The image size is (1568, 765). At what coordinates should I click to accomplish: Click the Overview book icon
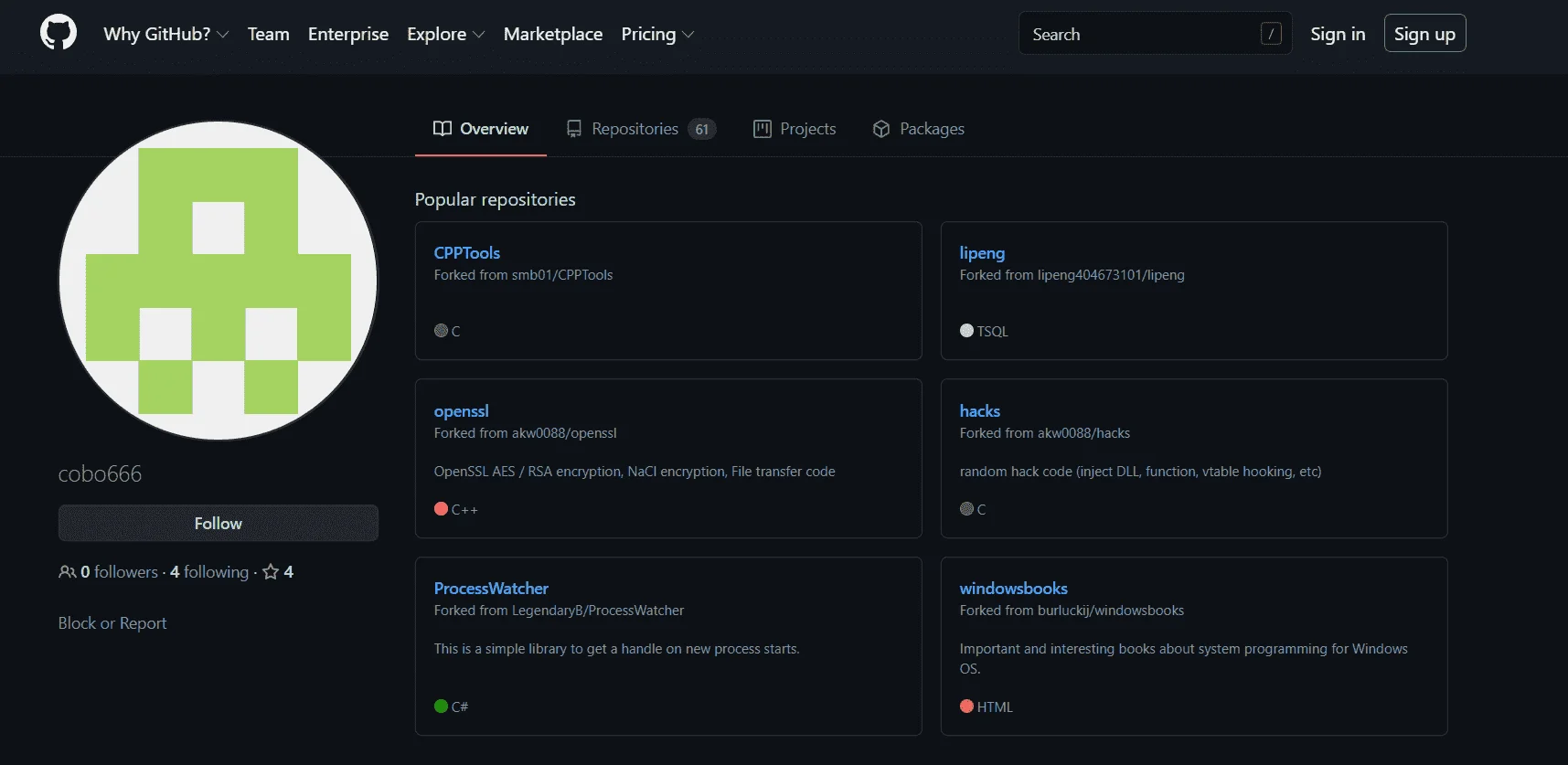pyautogui.click(x=443, y=129)
